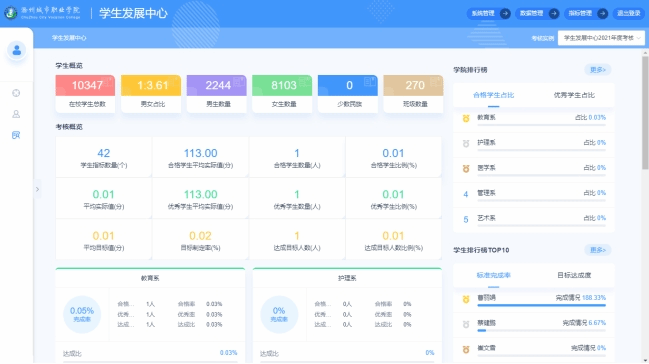Click the user avatar icon in sidebar

click(17, 51)
